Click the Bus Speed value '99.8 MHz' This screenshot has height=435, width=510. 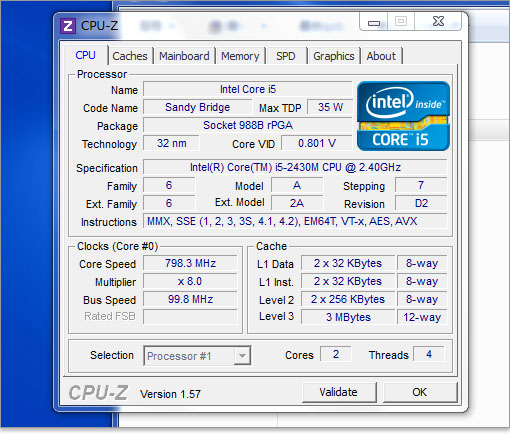click(190, 299)
